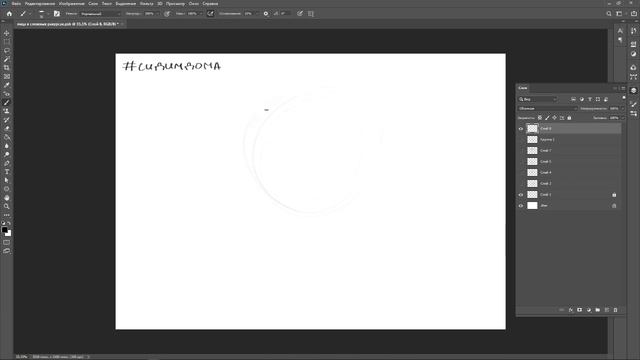Screen dimensions: 640x360
Task: Open the Файл menu
Action: [16, 4]
